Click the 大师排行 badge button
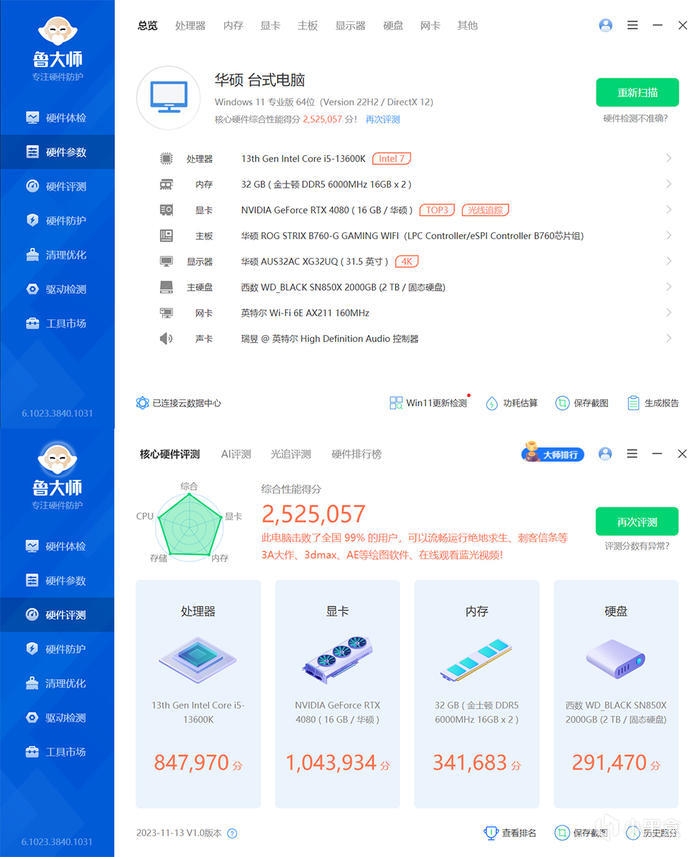The height and width of the screenshot is (857, 700). (552, 453)
